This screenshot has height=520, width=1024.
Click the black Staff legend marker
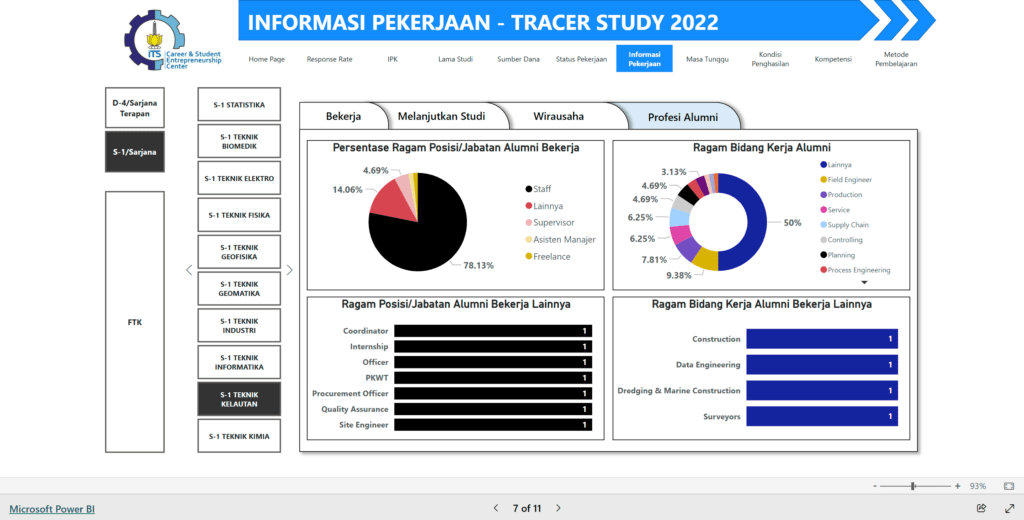point(528,188)
